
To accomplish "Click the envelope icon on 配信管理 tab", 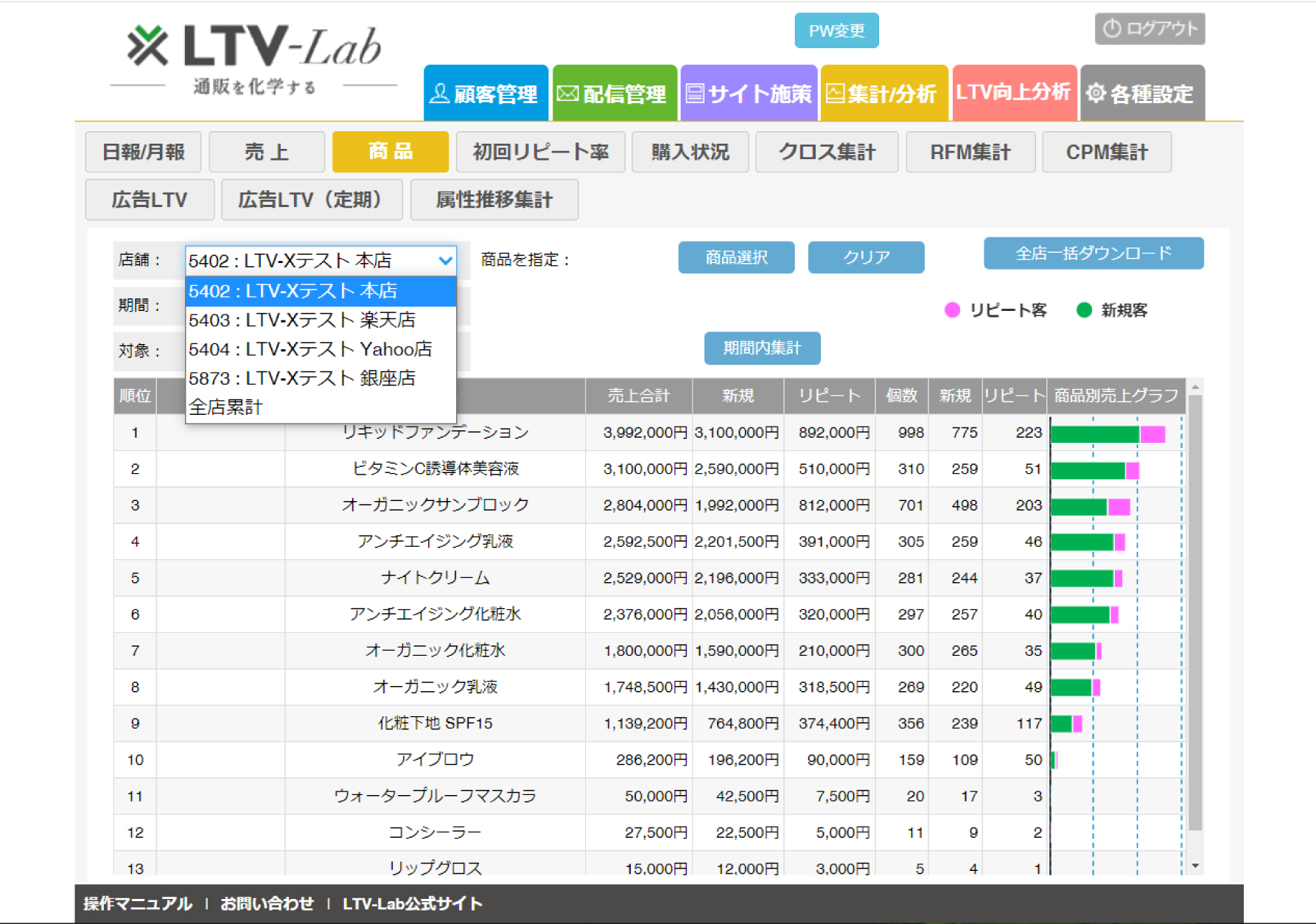I will click(x=567, y=93).
